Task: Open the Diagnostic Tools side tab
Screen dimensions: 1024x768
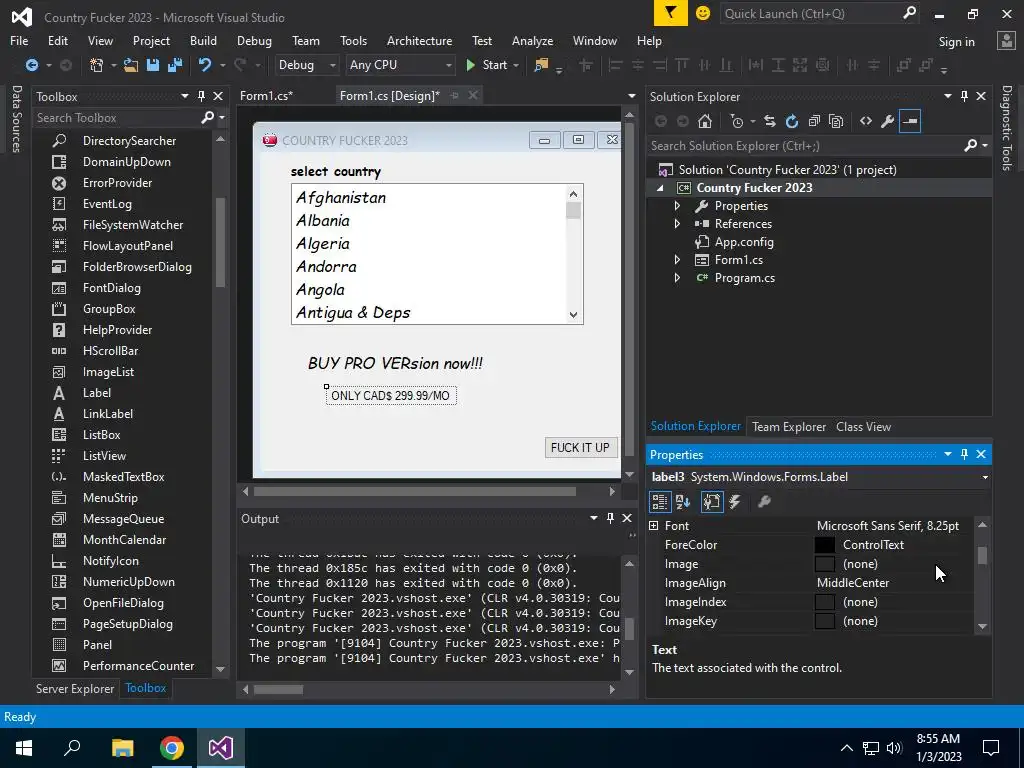Action: click(1007, 128)
